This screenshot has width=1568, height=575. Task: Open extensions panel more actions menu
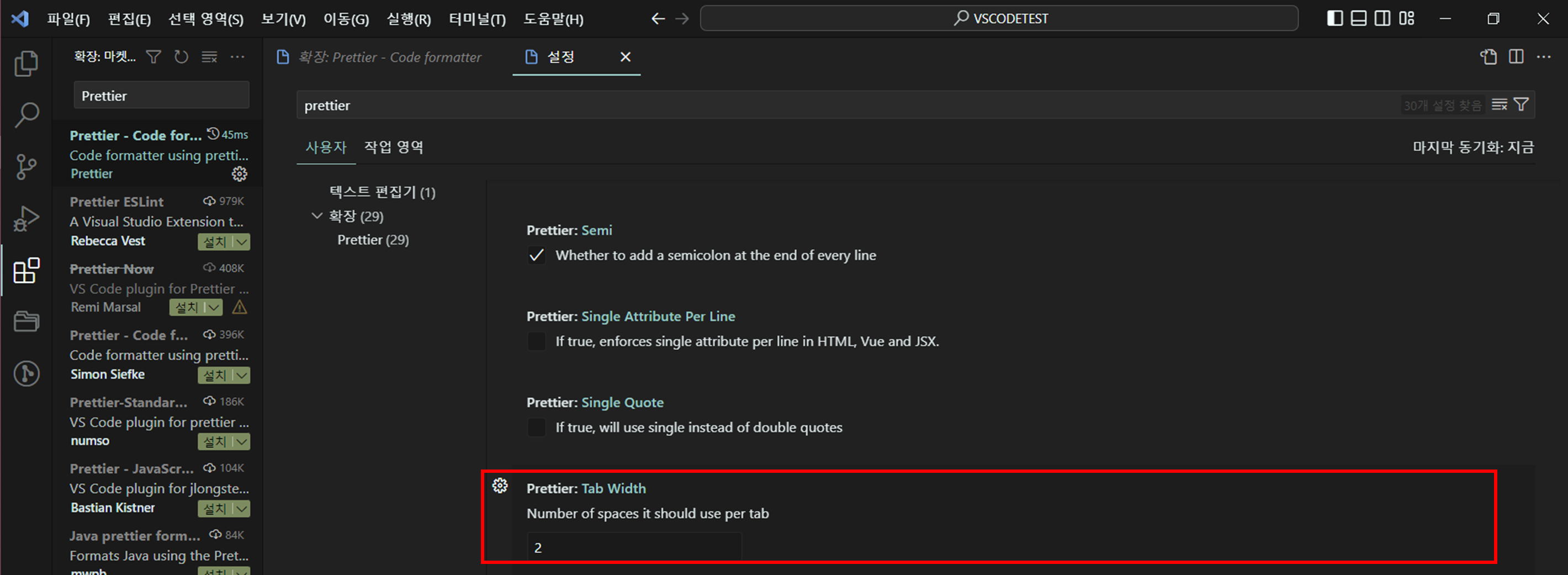click(237, 57)
